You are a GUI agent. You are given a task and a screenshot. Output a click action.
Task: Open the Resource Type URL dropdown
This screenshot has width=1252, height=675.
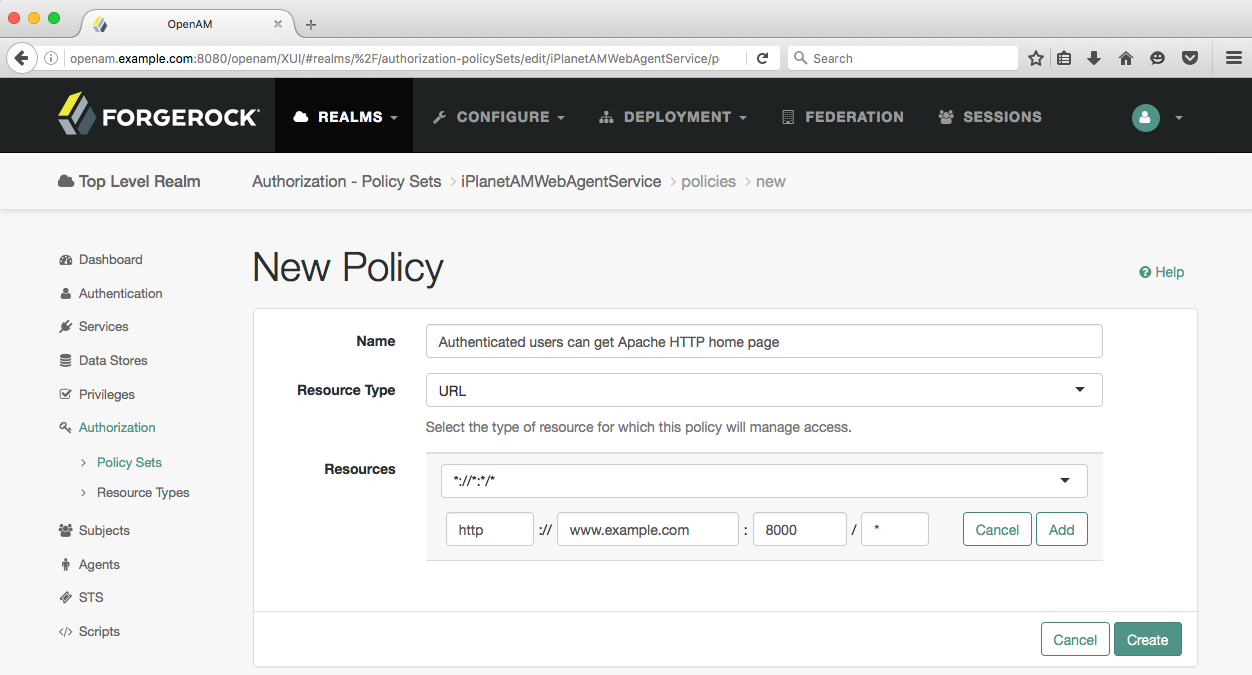[764, 390]
